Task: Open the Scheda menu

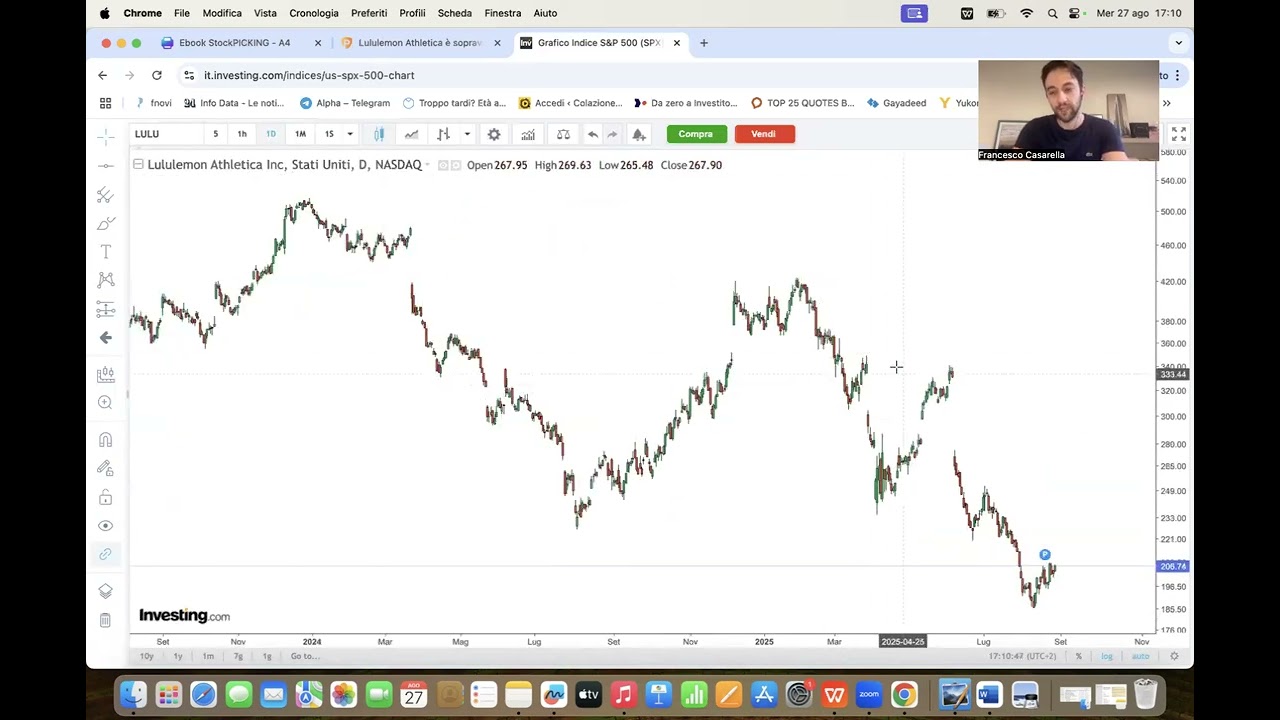Action: 455,13
